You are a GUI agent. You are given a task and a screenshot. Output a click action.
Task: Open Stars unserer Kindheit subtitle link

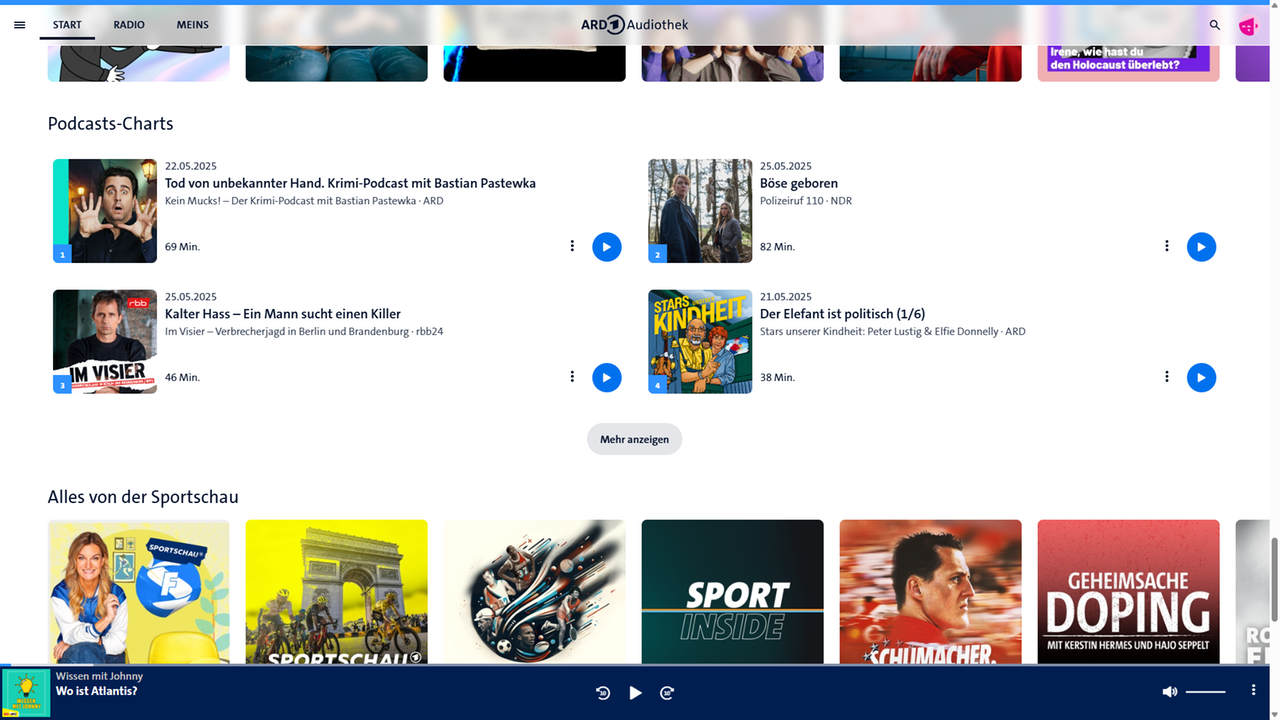point(893,331)
